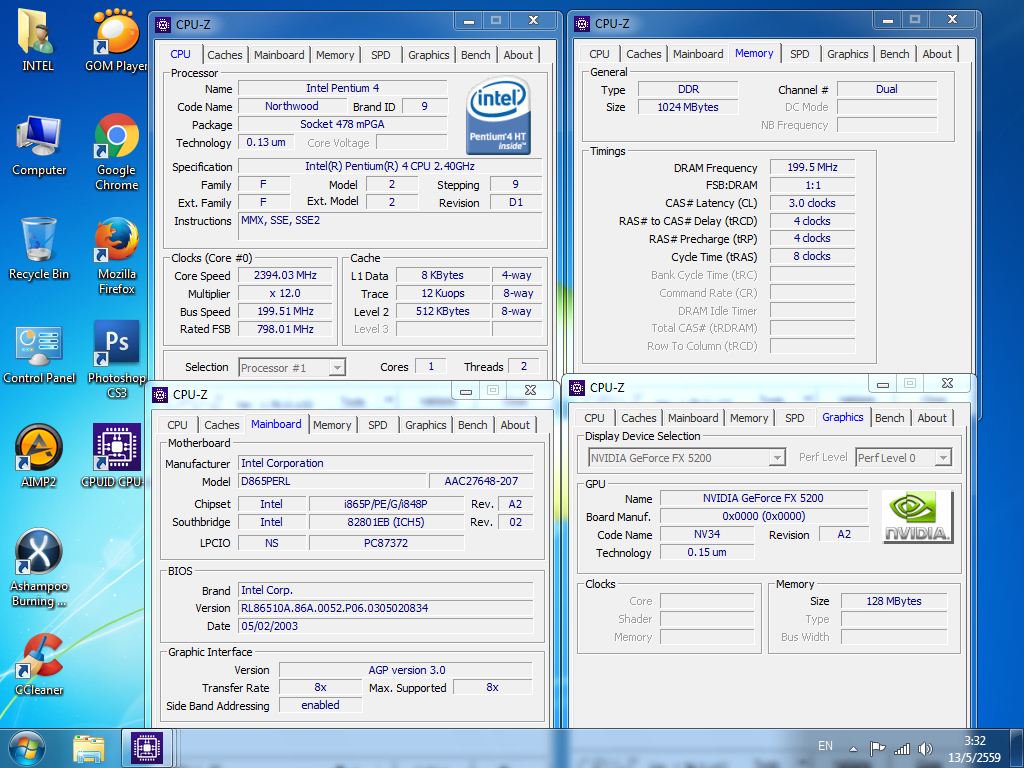Screen dimensions: 1024x768
Task: Expand the Processor #1 selection dropdown
Action: click(x=336, y=368)
